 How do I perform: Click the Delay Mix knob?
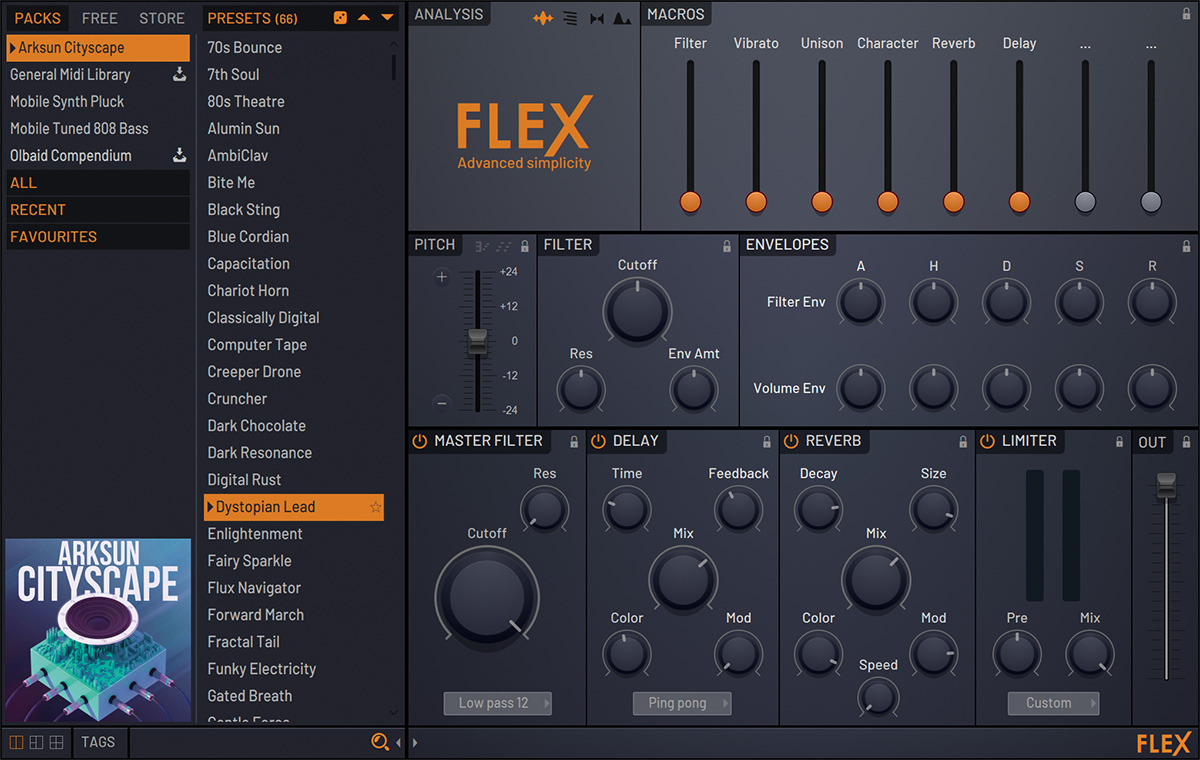[683, 577]
